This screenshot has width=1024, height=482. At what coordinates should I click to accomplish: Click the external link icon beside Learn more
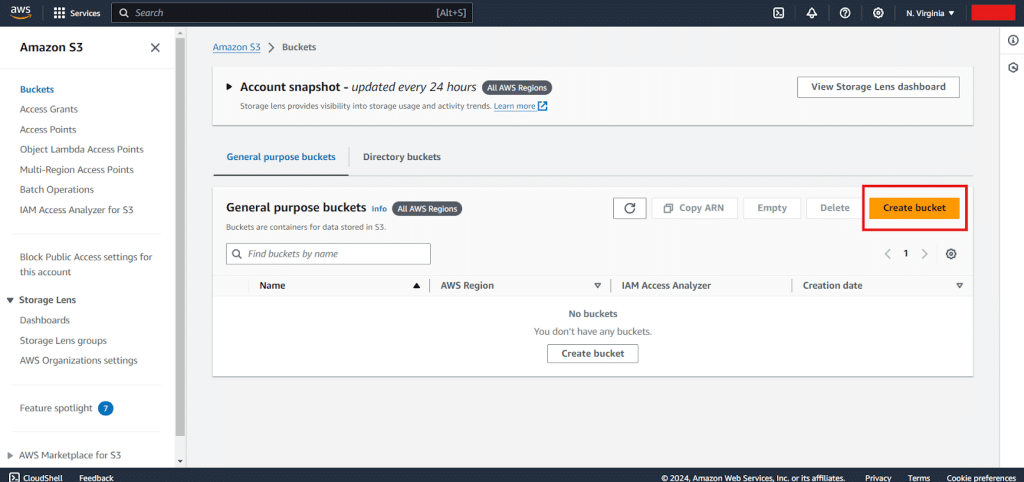pyautogui.click(x=543, y=106)
